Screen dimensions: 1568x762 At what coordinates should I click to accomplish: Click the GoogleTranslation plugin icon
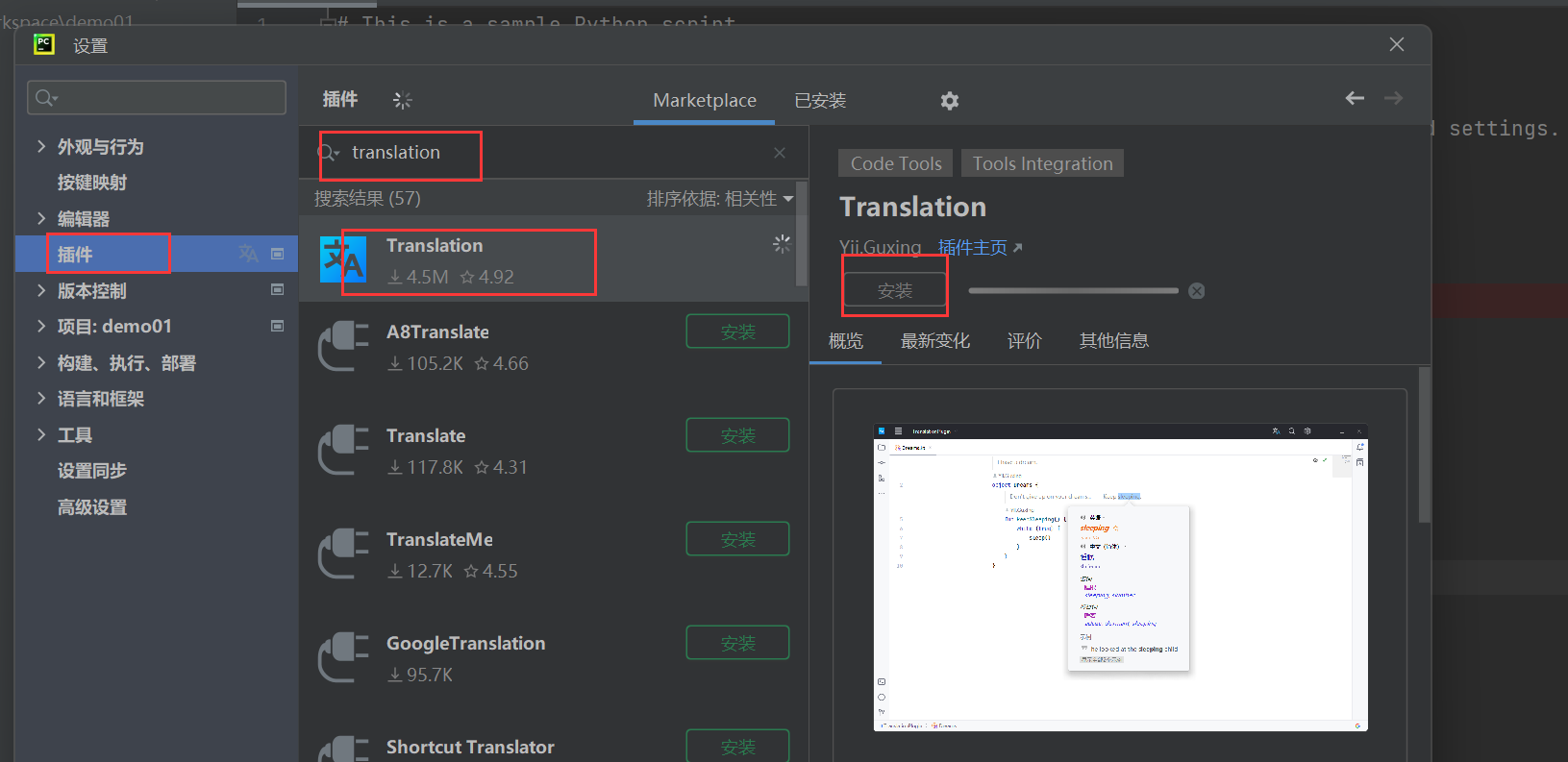[343, 658]
